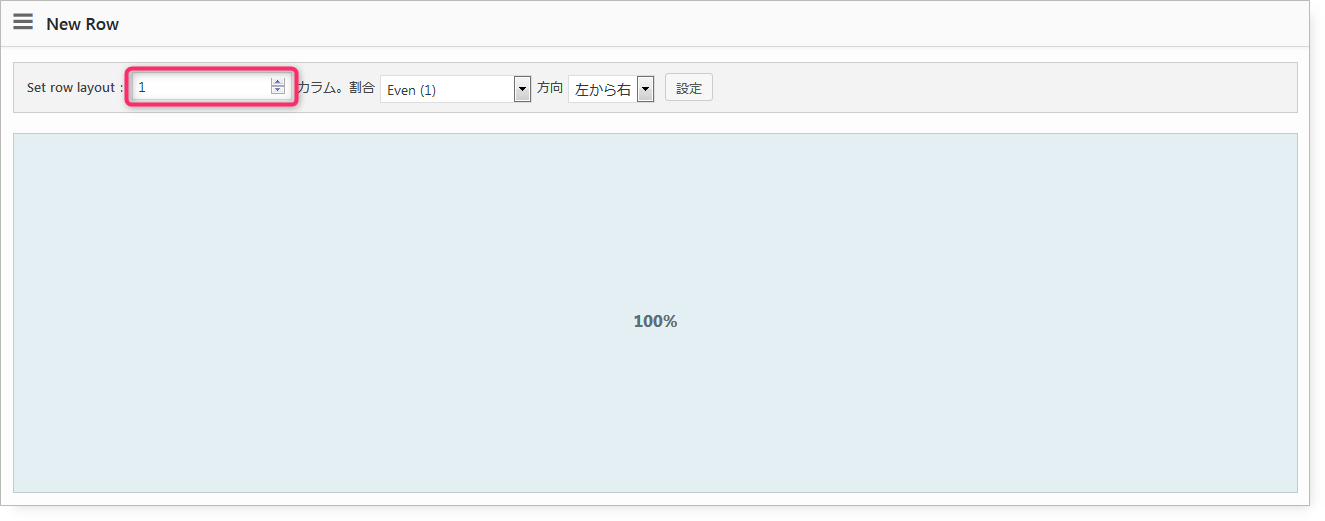
Task: Click the 方向 label text
Action: 550,88
